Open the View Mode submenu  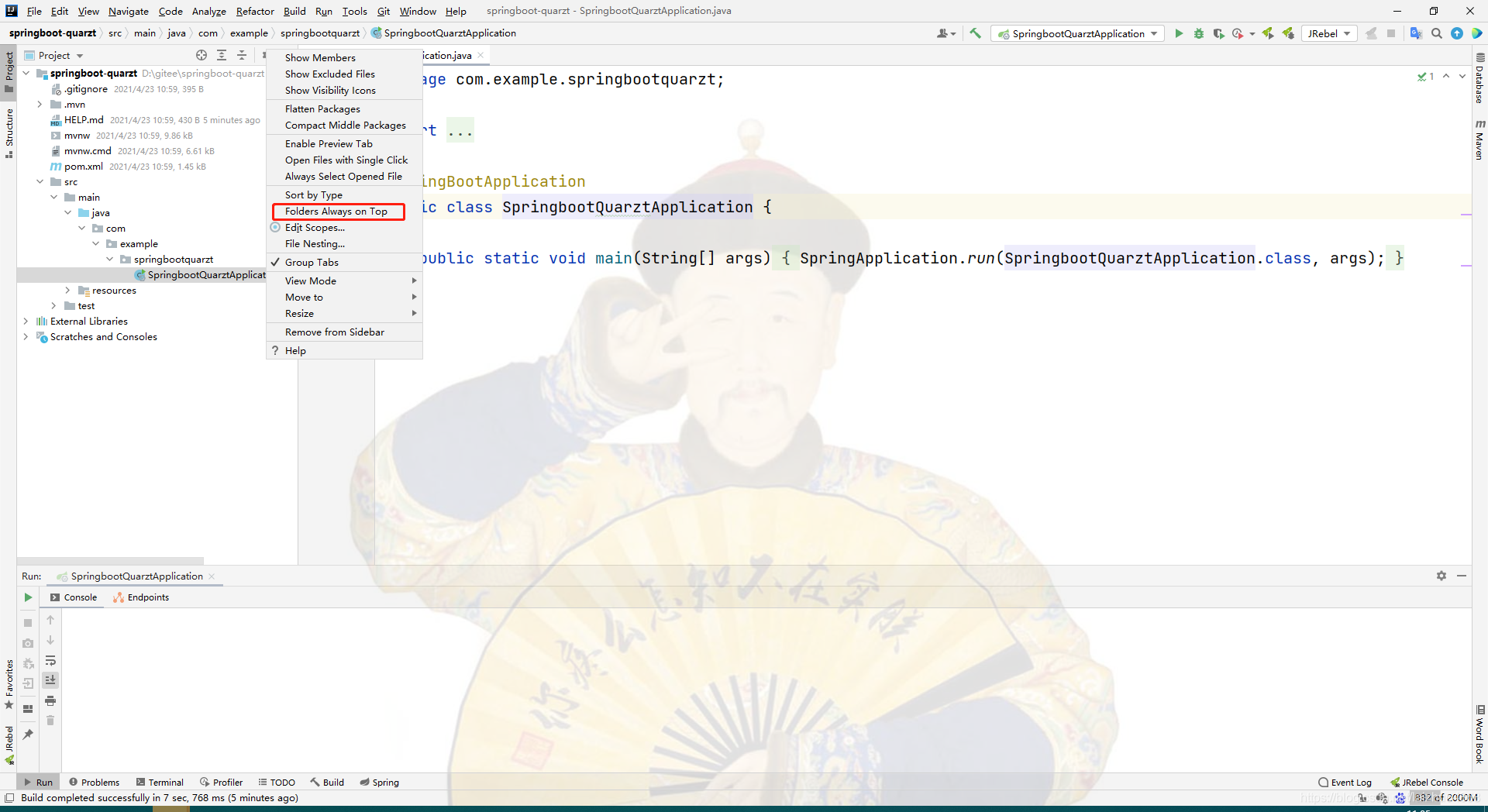pyautogui.click(x=344, y=280)
